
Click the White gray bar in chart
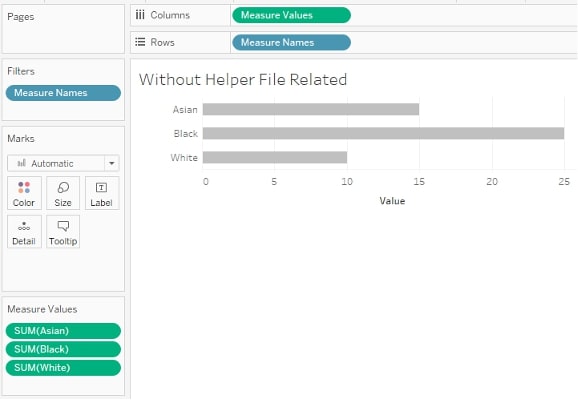click(x=275, y=157)
